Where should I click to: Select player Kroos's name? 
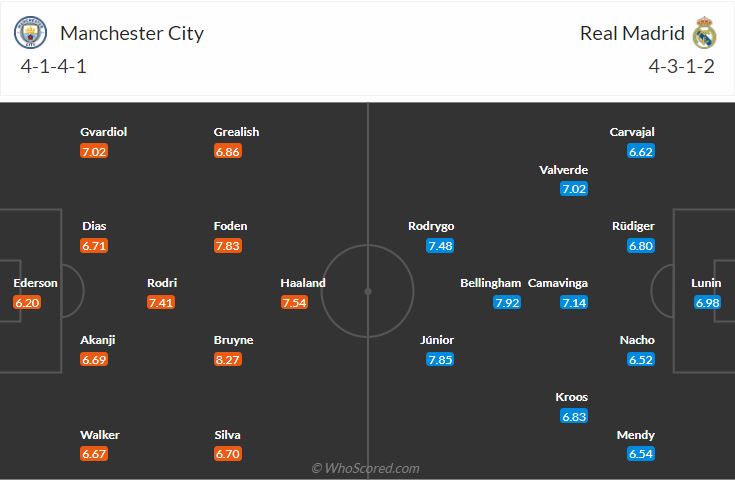pos(572,397)
